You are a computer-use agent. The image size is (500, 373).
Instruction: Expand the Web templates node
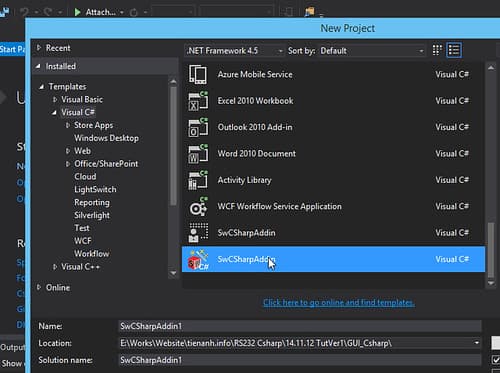[68, 151]
